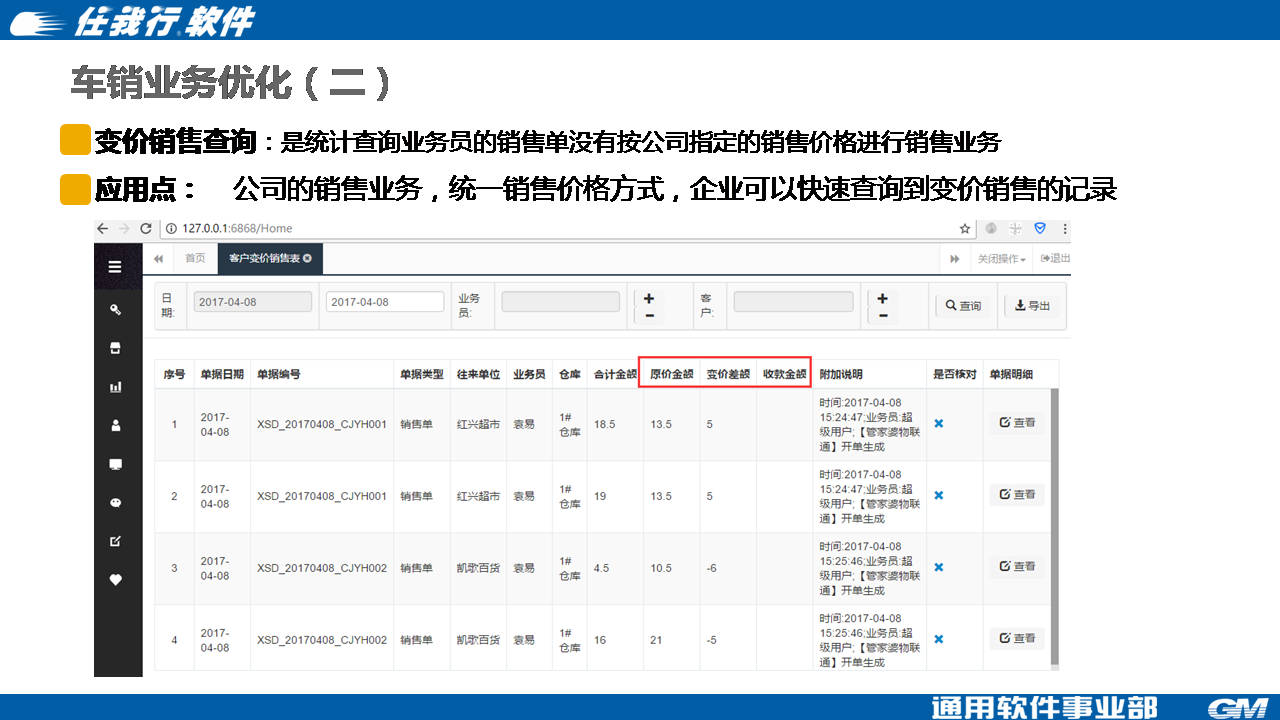This screenshot has height=720, width=1280.
Task: Close the 客户变价销售表 tab
Action: point(307,259)
